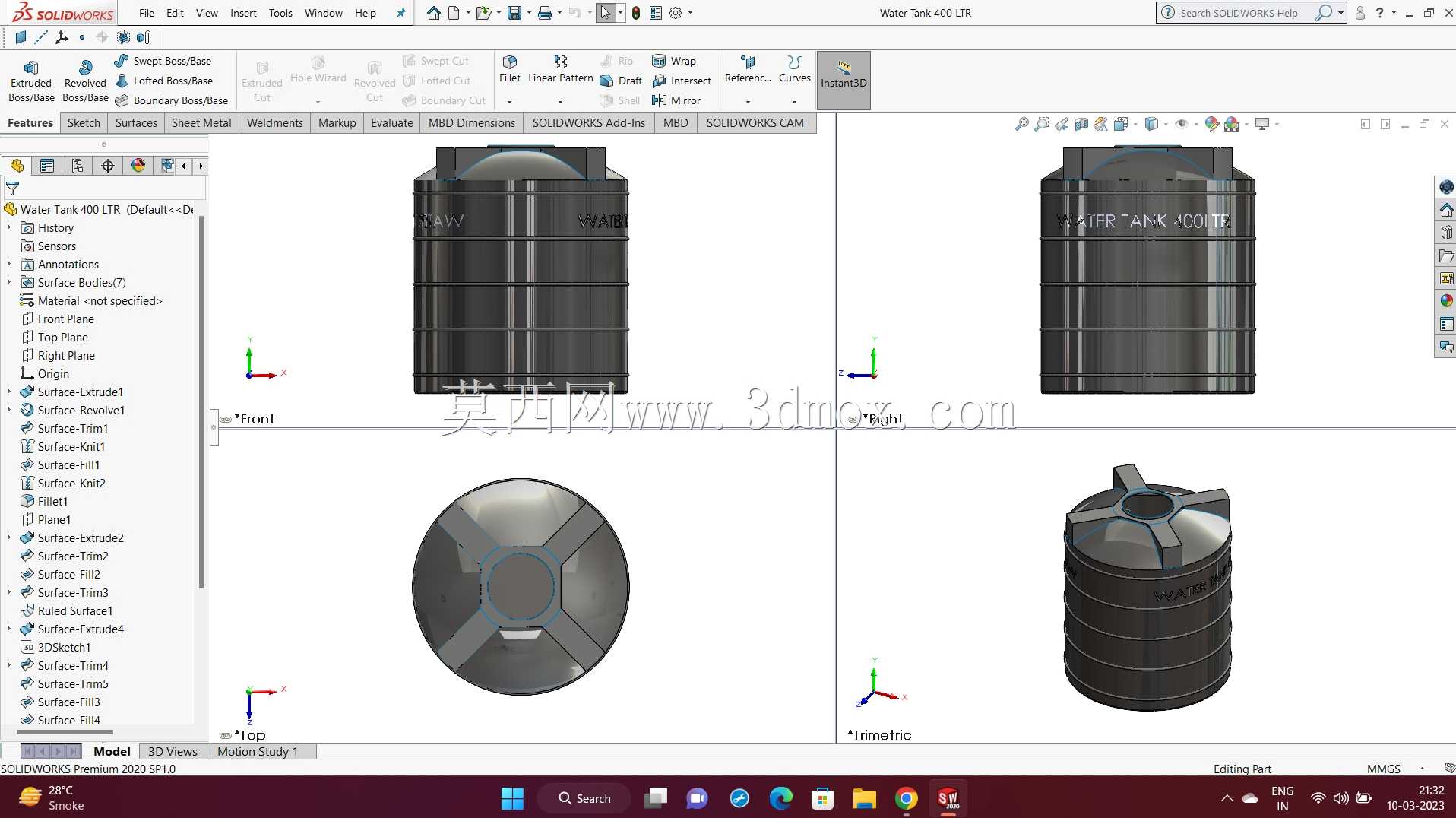Open the Custom Properties task pane icon
1456x818 pixels.
click(1446, 324)
